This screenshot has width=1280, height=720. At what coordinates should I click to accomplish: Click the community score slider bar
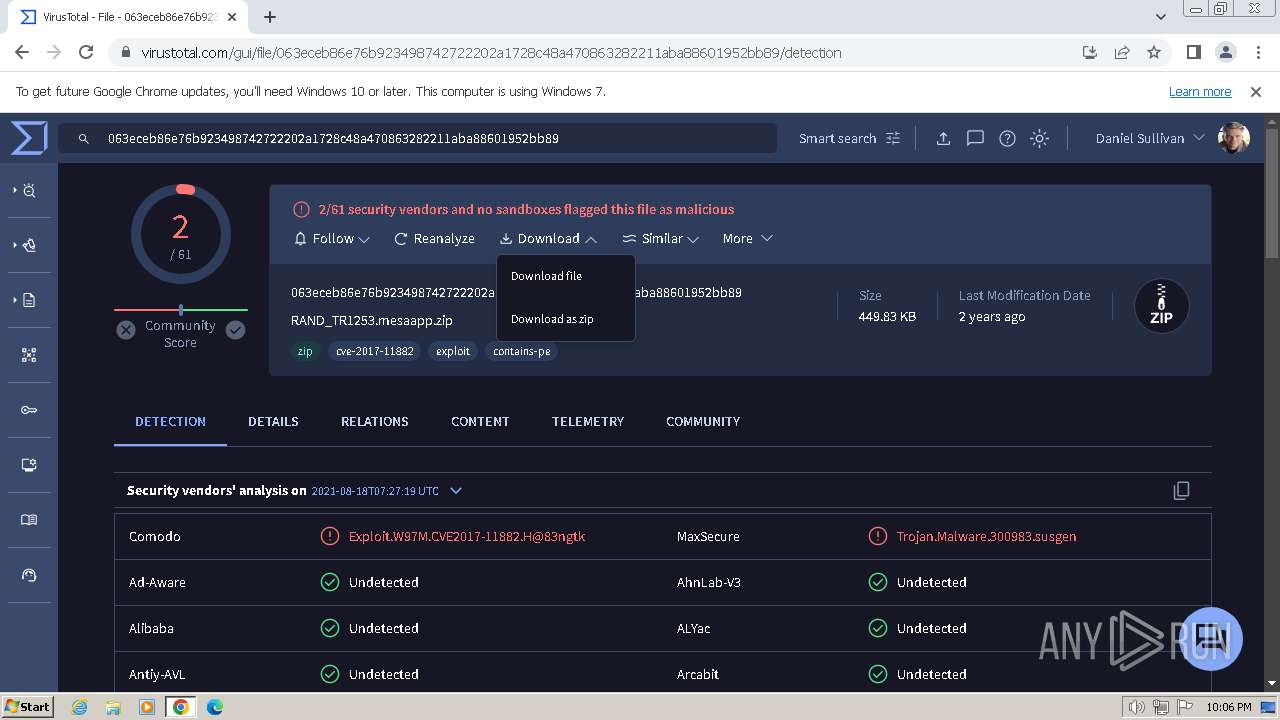pyautogui.click(x=181, y=310)
